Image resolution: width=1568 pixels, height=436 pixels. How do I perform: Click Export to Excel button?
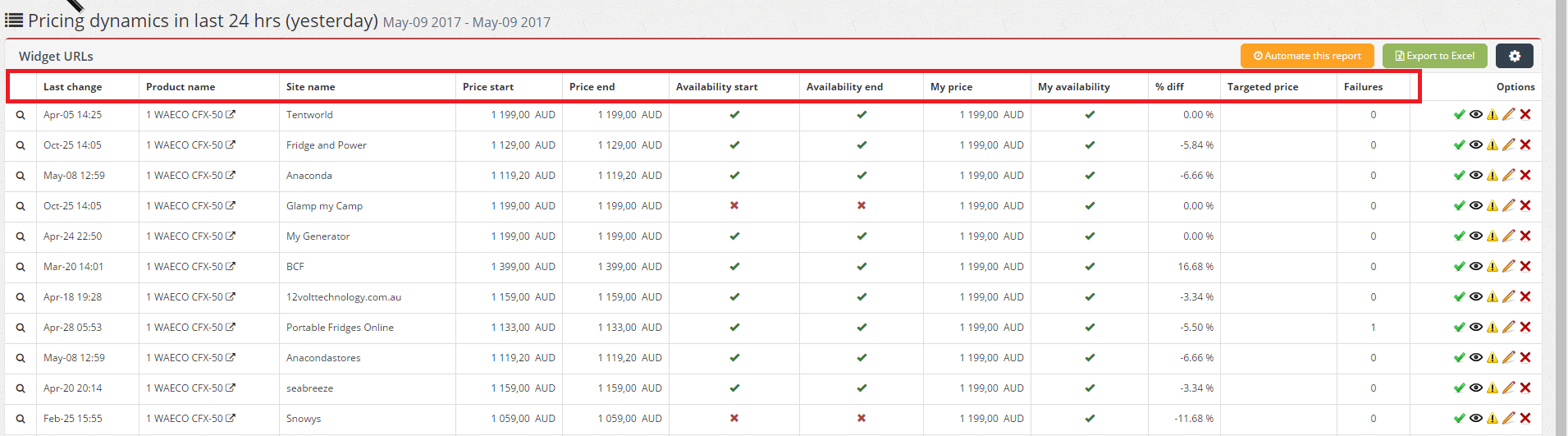pos(1435,56)
